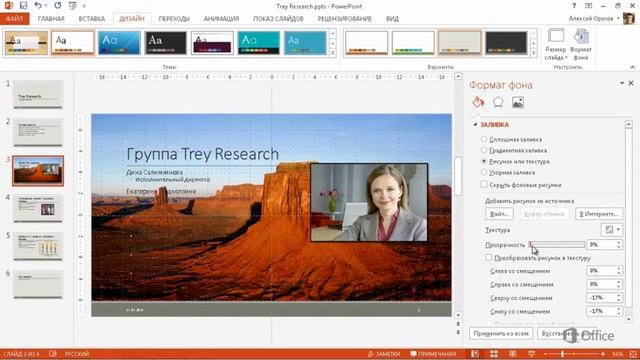
Task: Open Примечания comments pane
Action: [433, 354]
